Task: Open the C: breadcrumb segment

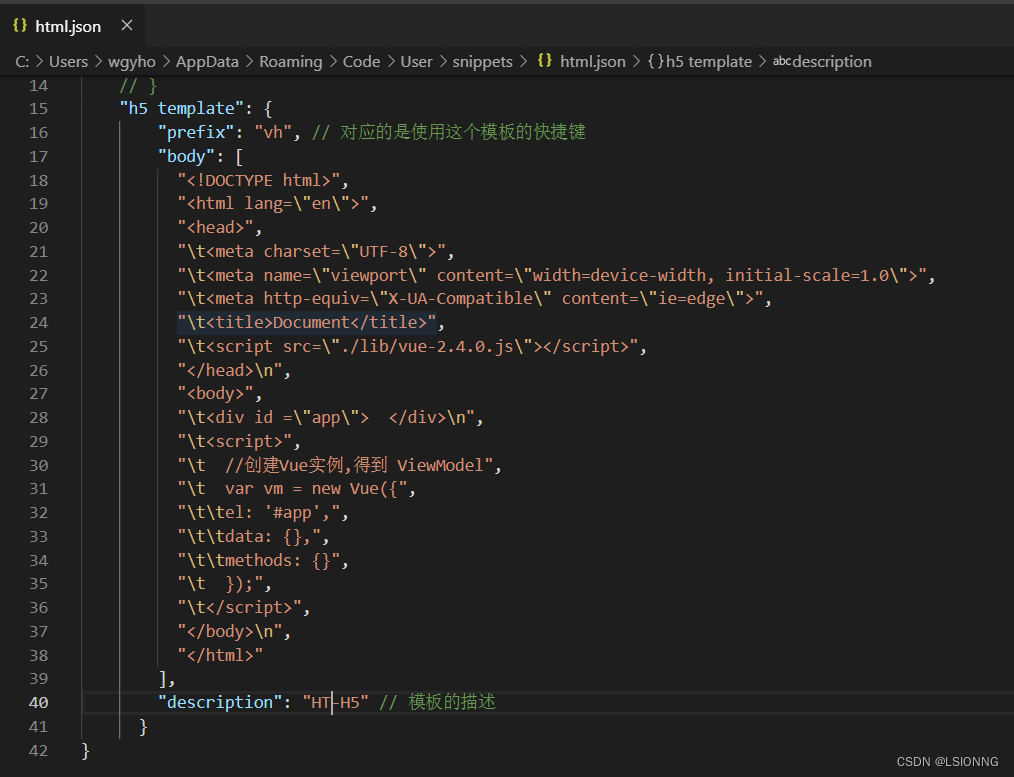Action: click(22, 61)
